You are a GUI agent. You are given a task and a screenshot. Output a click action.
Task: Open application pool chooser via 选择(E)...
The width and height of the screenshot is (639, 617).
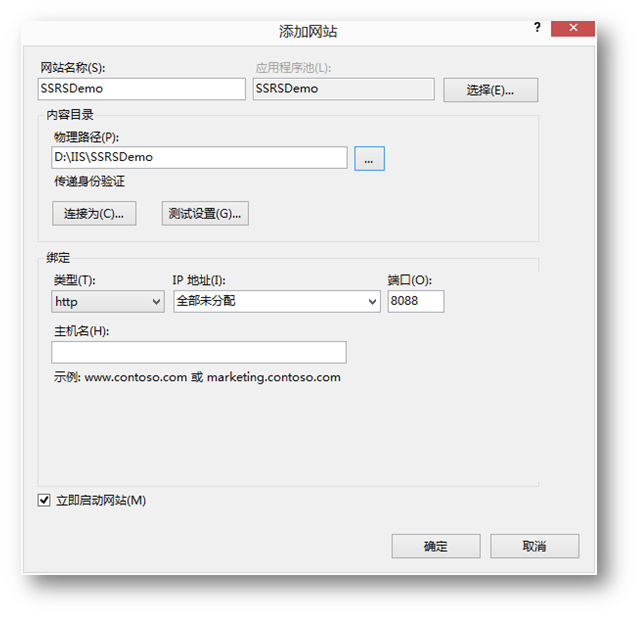tap(490, 90)
